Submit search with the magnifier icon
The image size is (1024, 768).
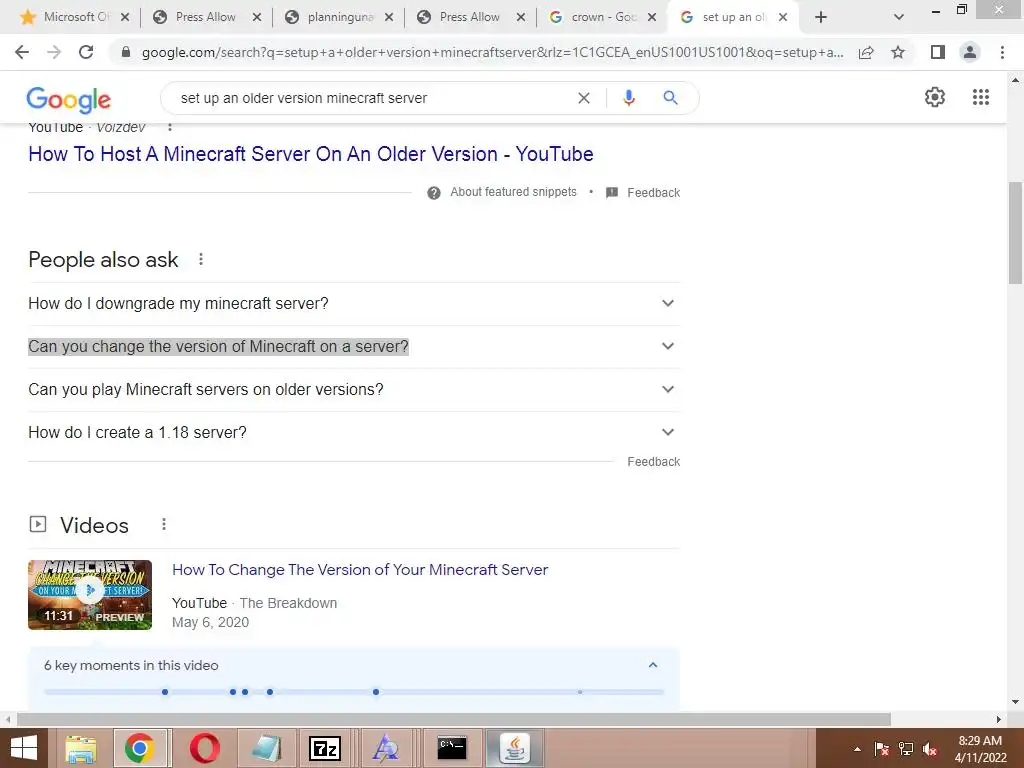pos(670,98)
